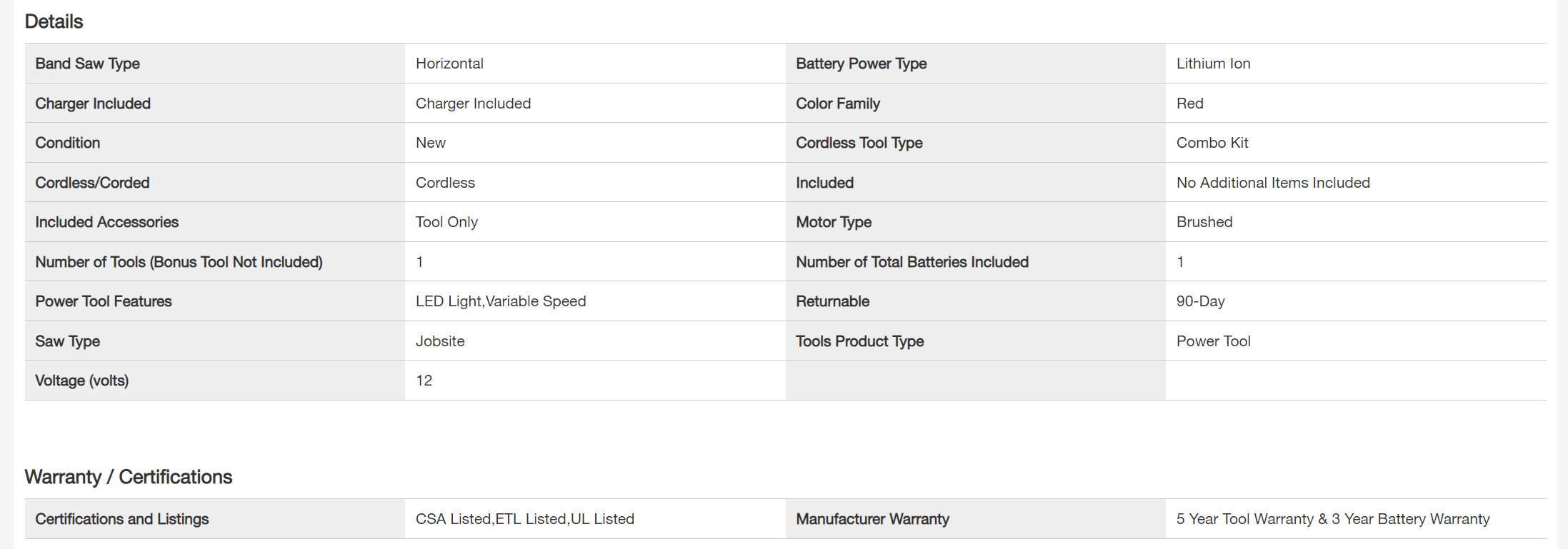The image size is (1568, 549).
Task: Click the Brushed motor value
Action: point(1204,222)
